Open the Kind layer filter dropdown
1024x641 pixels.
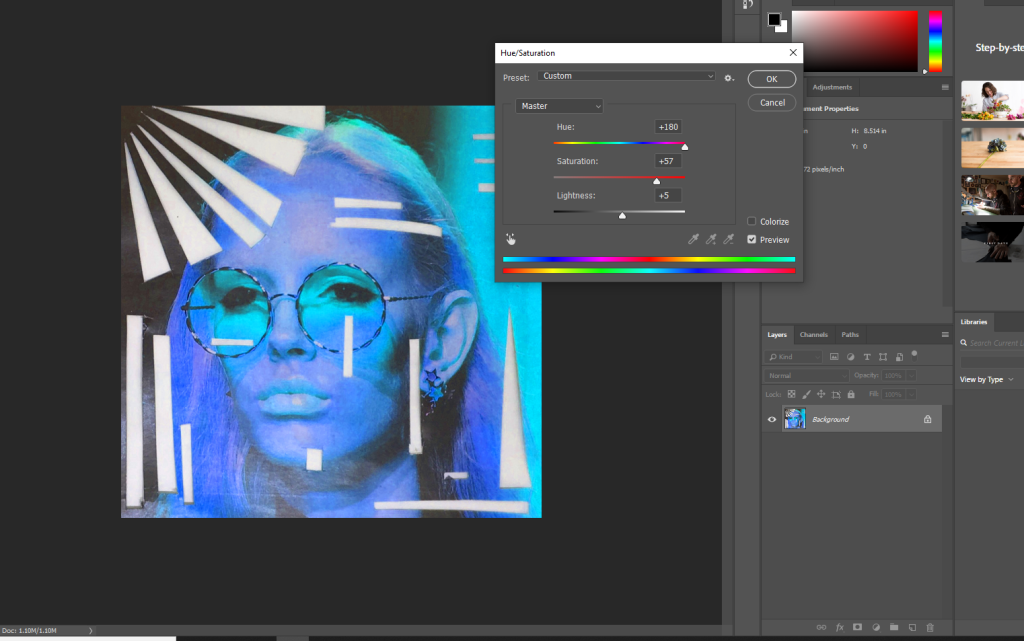[794, 357]
